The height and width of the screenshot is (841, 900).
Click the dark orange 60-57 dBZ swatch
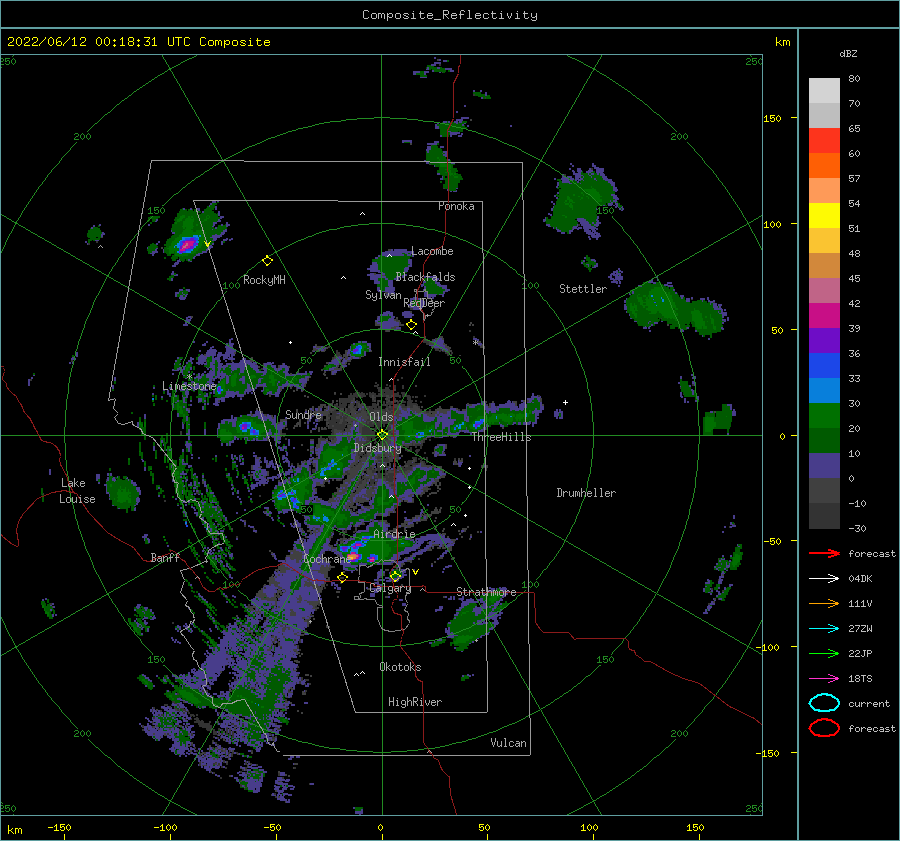tap(824, 166)
